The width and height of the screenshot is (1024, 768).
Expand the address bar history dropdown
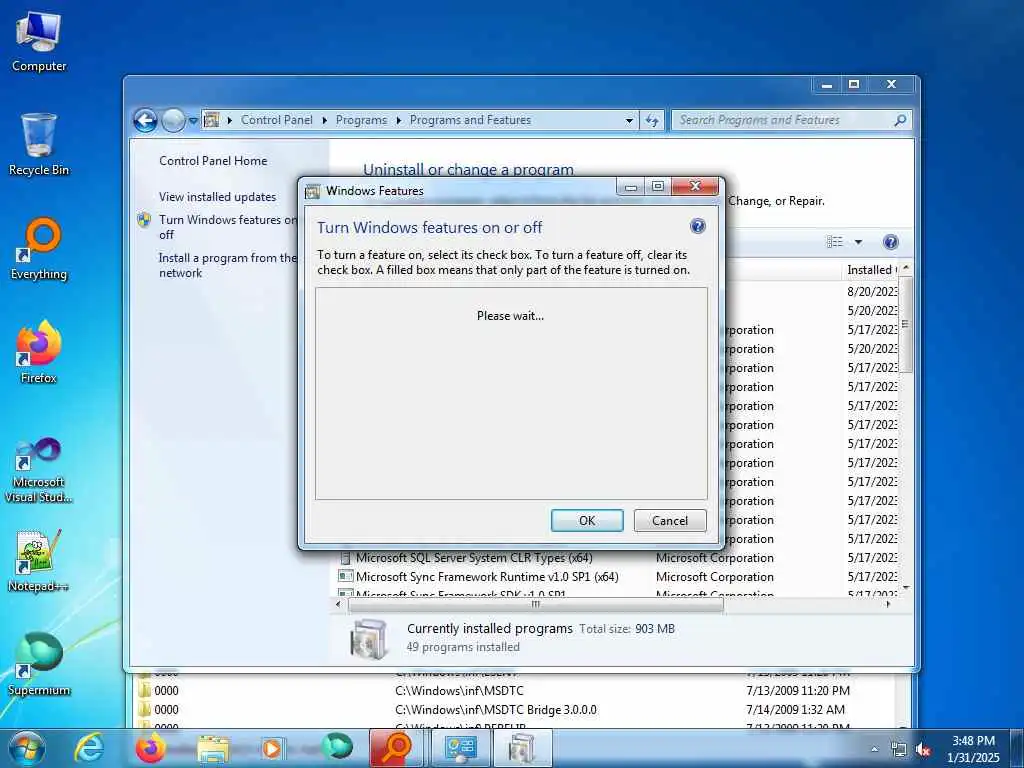[x=629, y=120]
